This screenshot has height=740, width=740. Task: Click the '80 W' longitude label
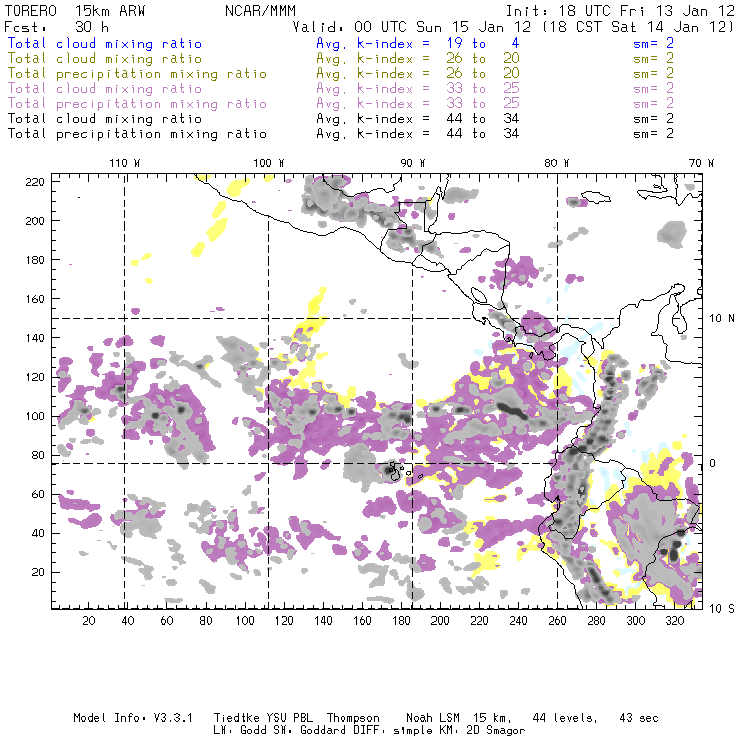tap(556, 163)
